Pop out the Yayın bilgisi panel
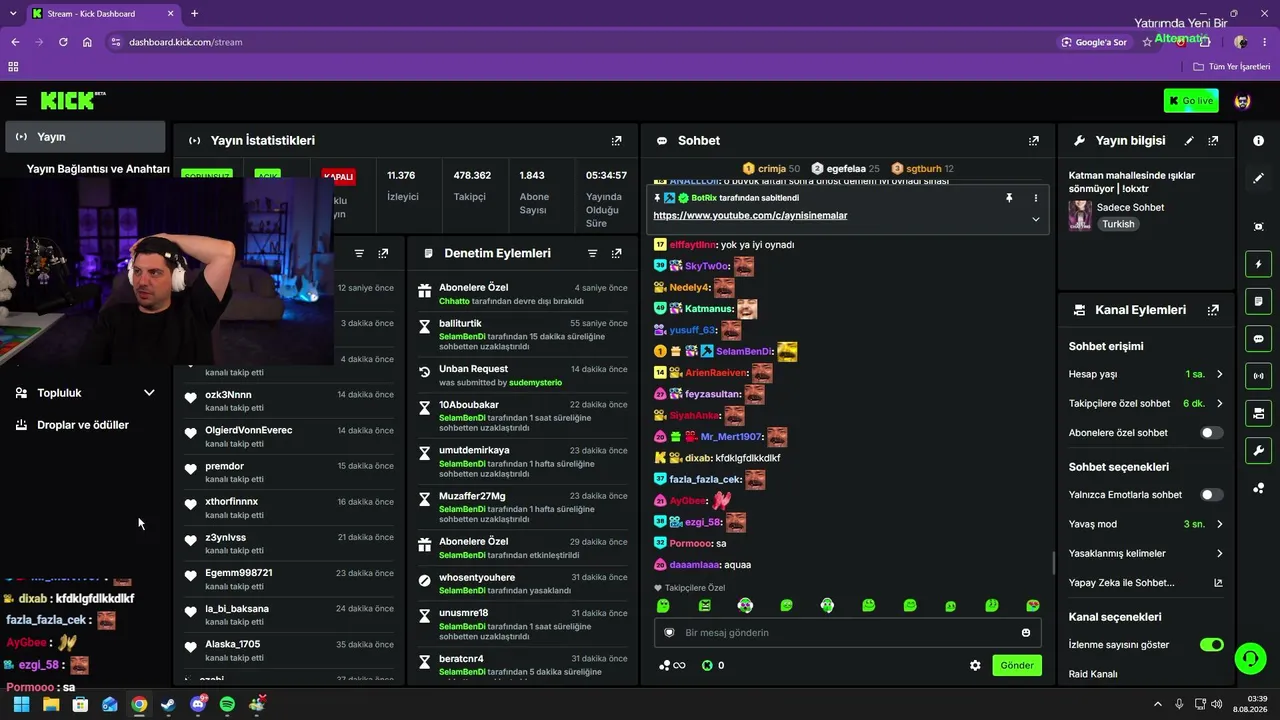Viewport: 1280px width, 720px height. (1213, 141)
